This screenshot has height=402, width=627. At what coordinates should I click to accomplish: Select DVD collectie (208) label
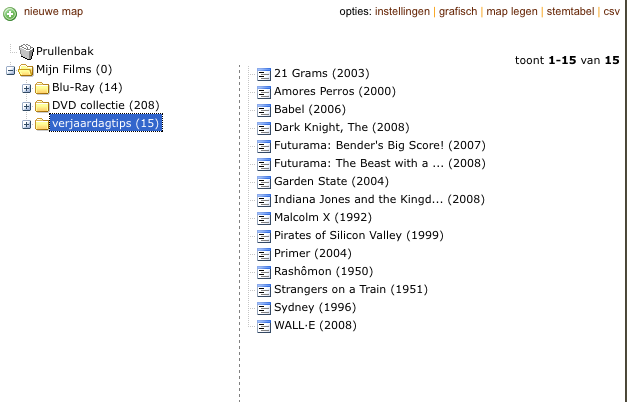click(106, 105)
